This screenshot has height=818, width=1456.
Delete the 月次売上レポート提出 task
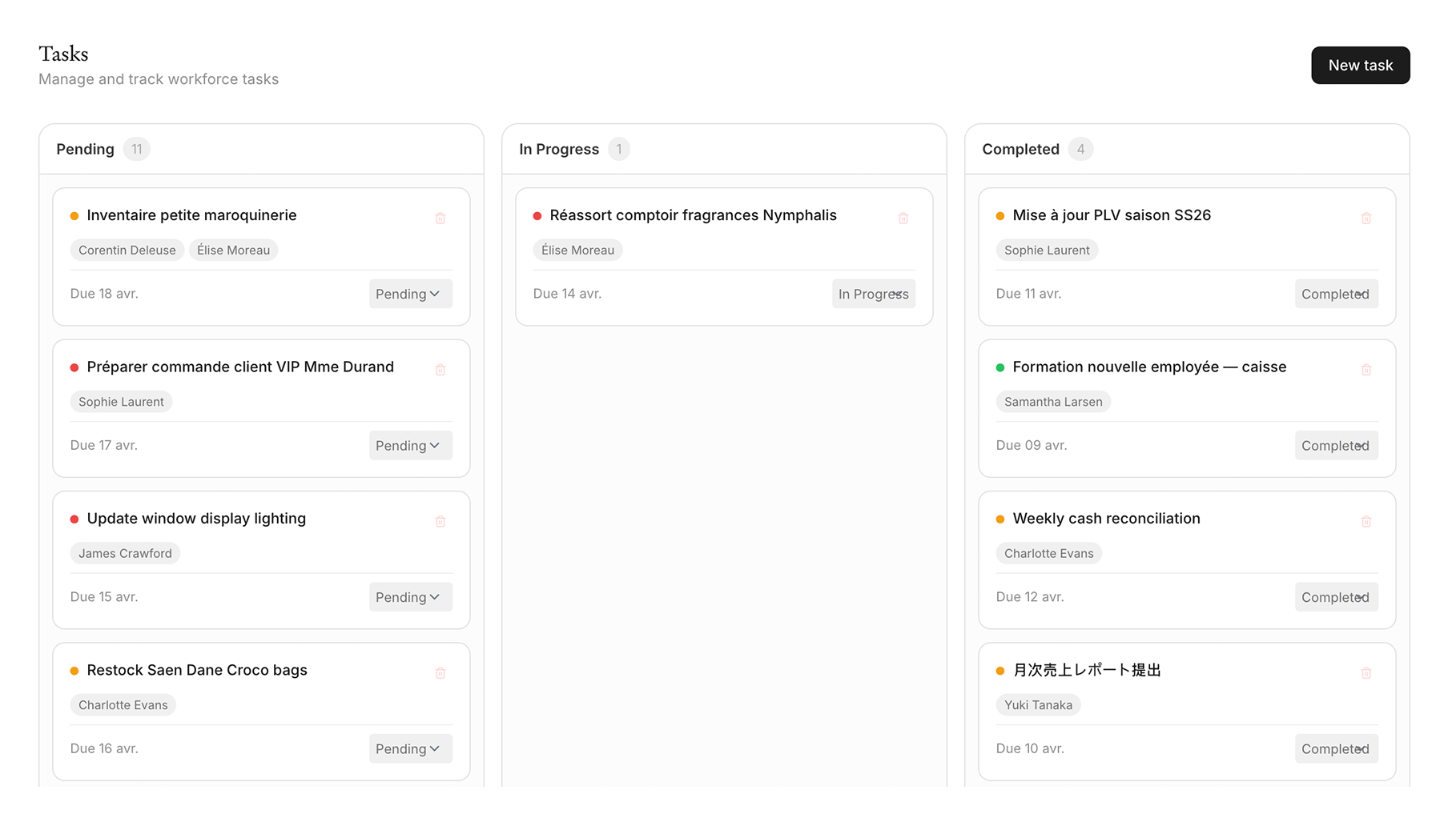(x=1366, y=672)
